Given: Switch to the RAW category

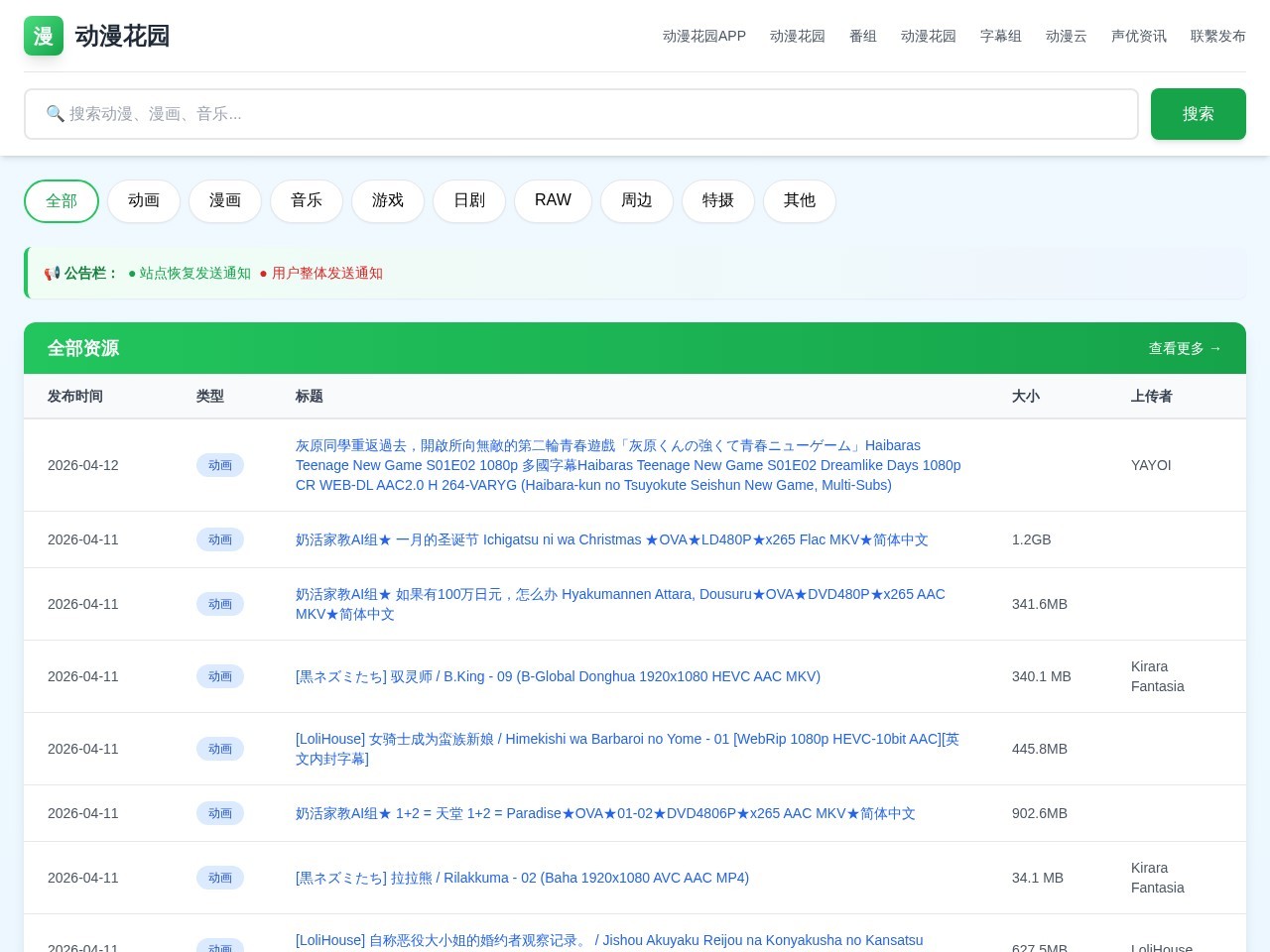Looking at the screenshot, I should coord(553,200).
